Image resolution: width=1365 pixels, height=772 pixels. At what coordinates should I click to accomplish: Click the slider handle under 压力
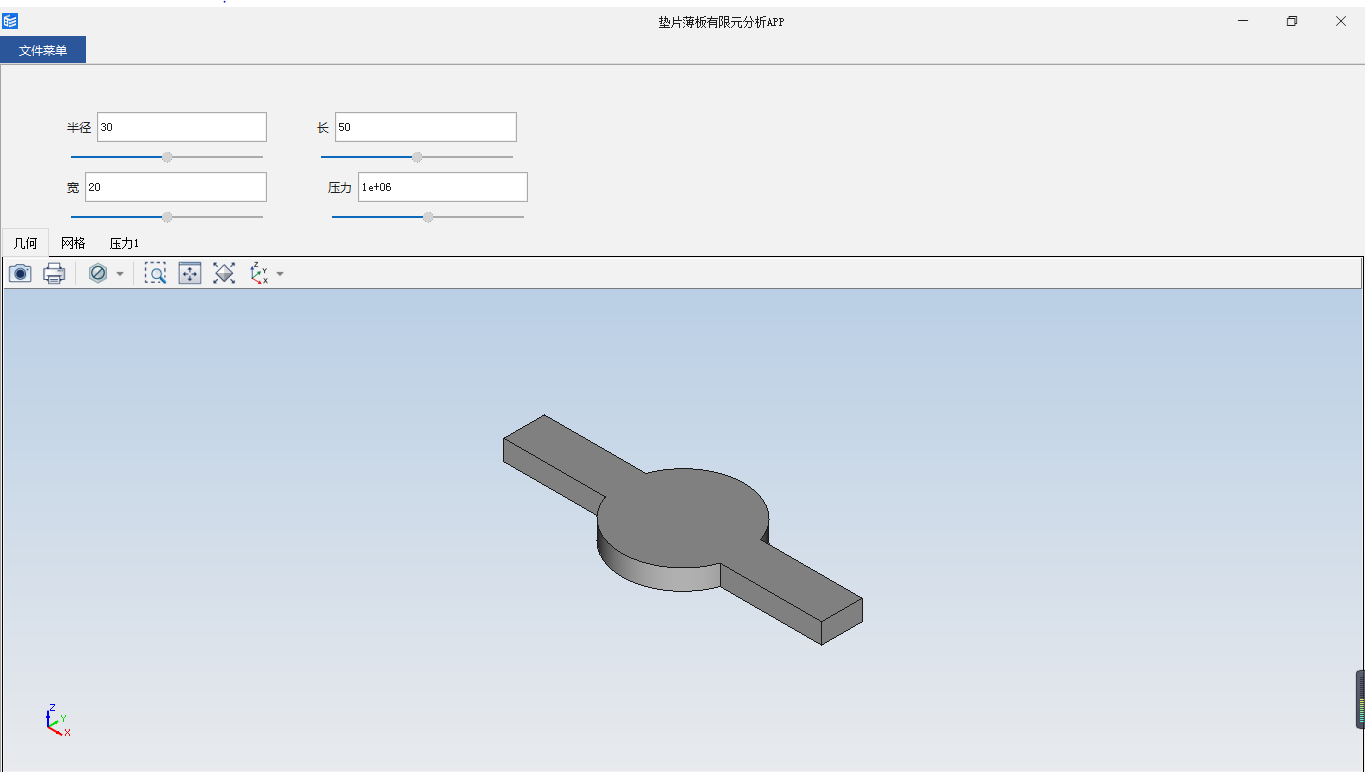click(x=428, y=217)
